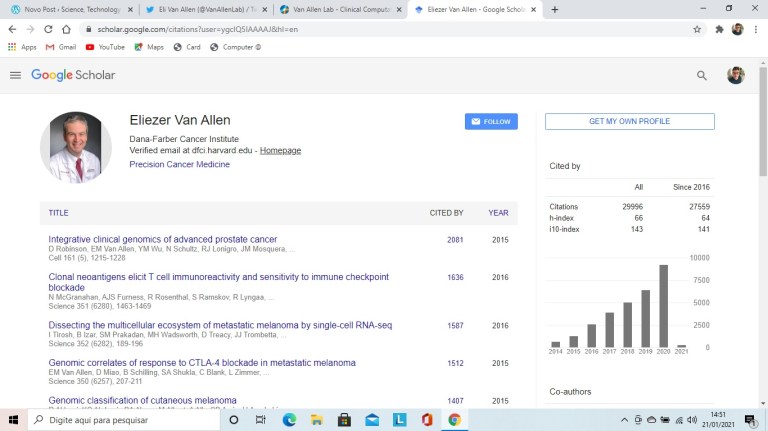Click the 2020 citations bar in chart
768x431 pixels.
663,306
